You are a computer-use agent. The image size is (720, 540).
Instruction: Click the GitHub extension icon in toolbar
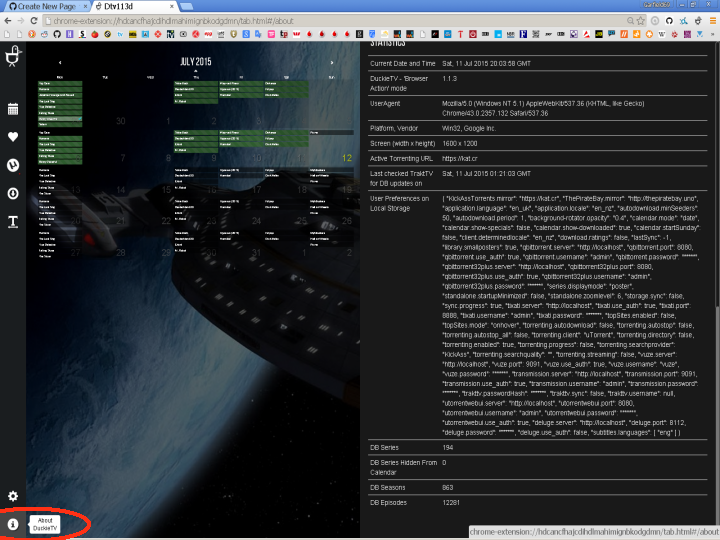[669, 21]
